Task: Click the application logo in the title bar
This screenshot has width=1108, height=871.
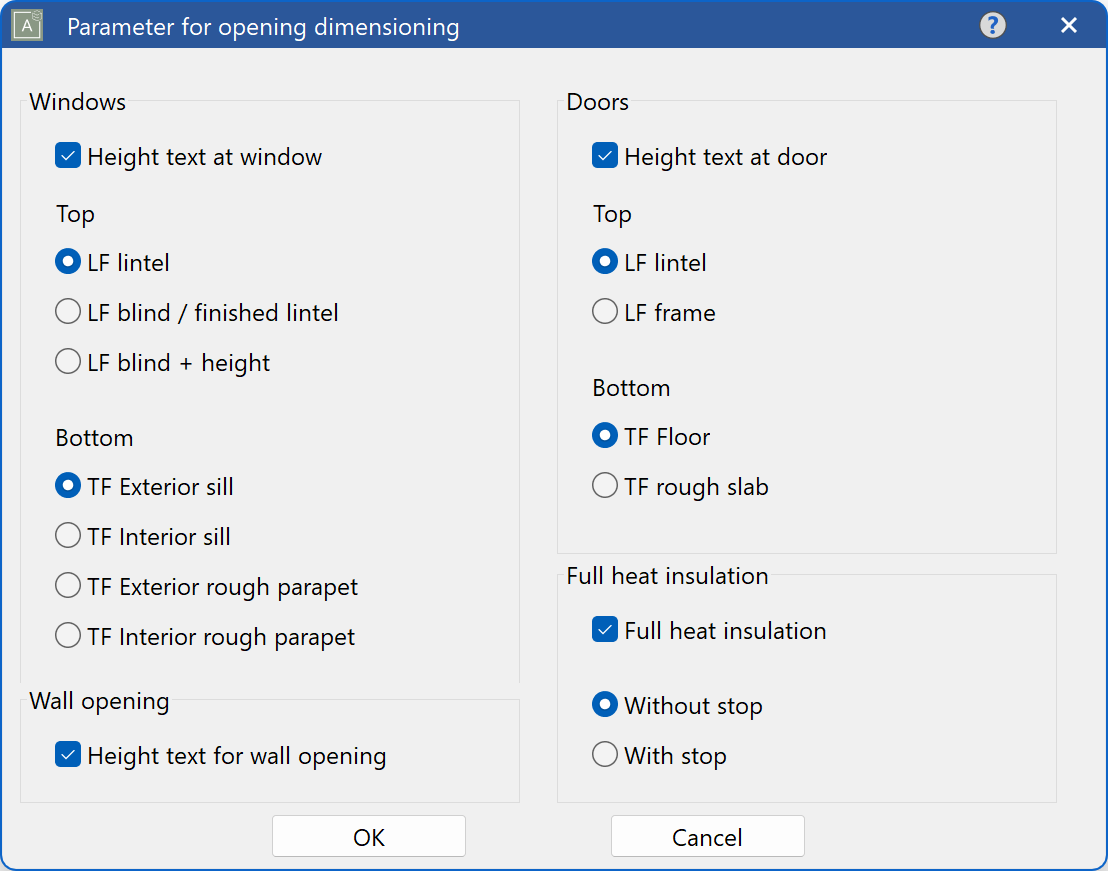Action: [x=26, y=25]
